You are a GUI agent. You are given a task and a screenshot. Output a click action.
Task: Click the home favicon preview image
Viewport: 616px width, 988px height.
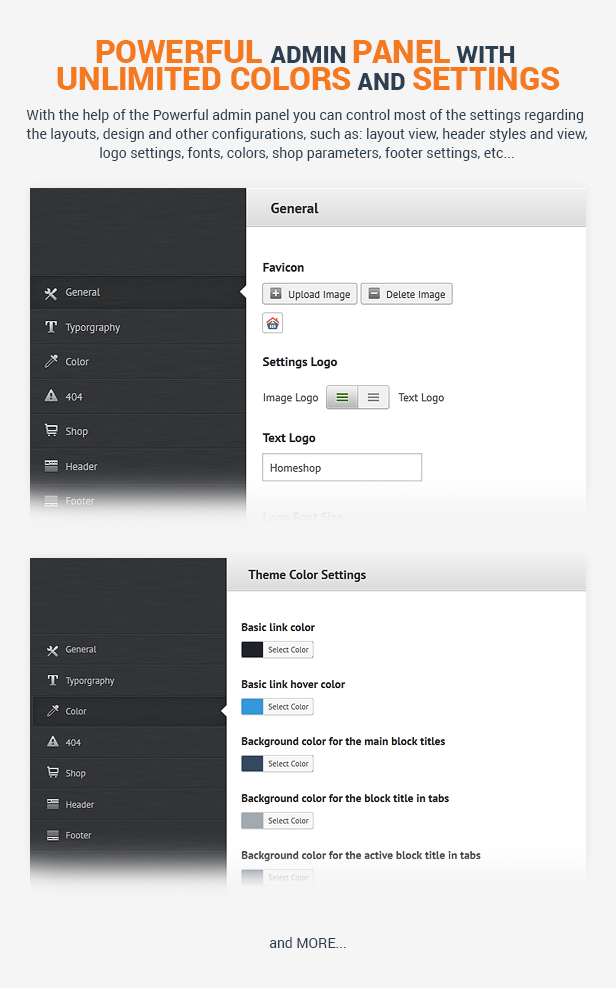(272, 323)
